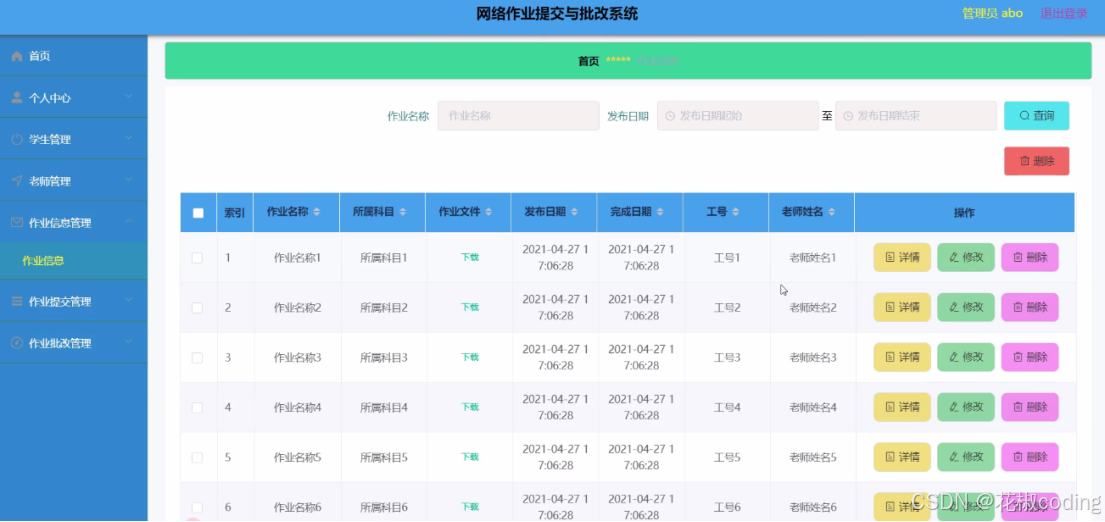
Task: Click the 老师姓名5 cell
Action: coord(813,458)
